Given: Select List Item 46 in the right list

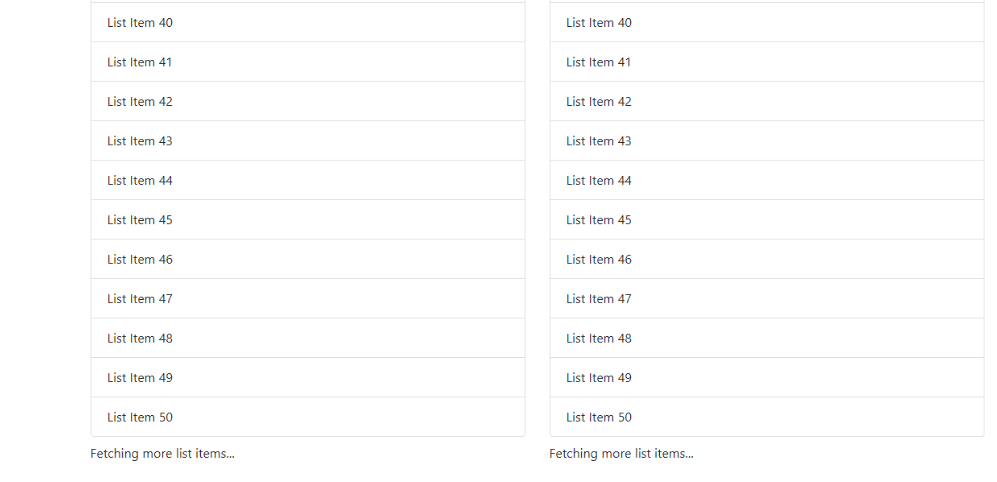Looking at the screenshot, I should (599, 260).
